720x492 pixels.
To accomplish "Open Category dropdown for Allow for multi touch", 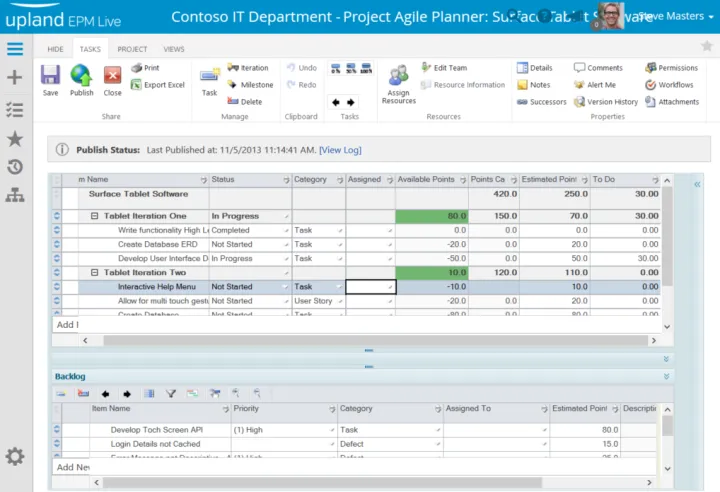I will (340, 301).
